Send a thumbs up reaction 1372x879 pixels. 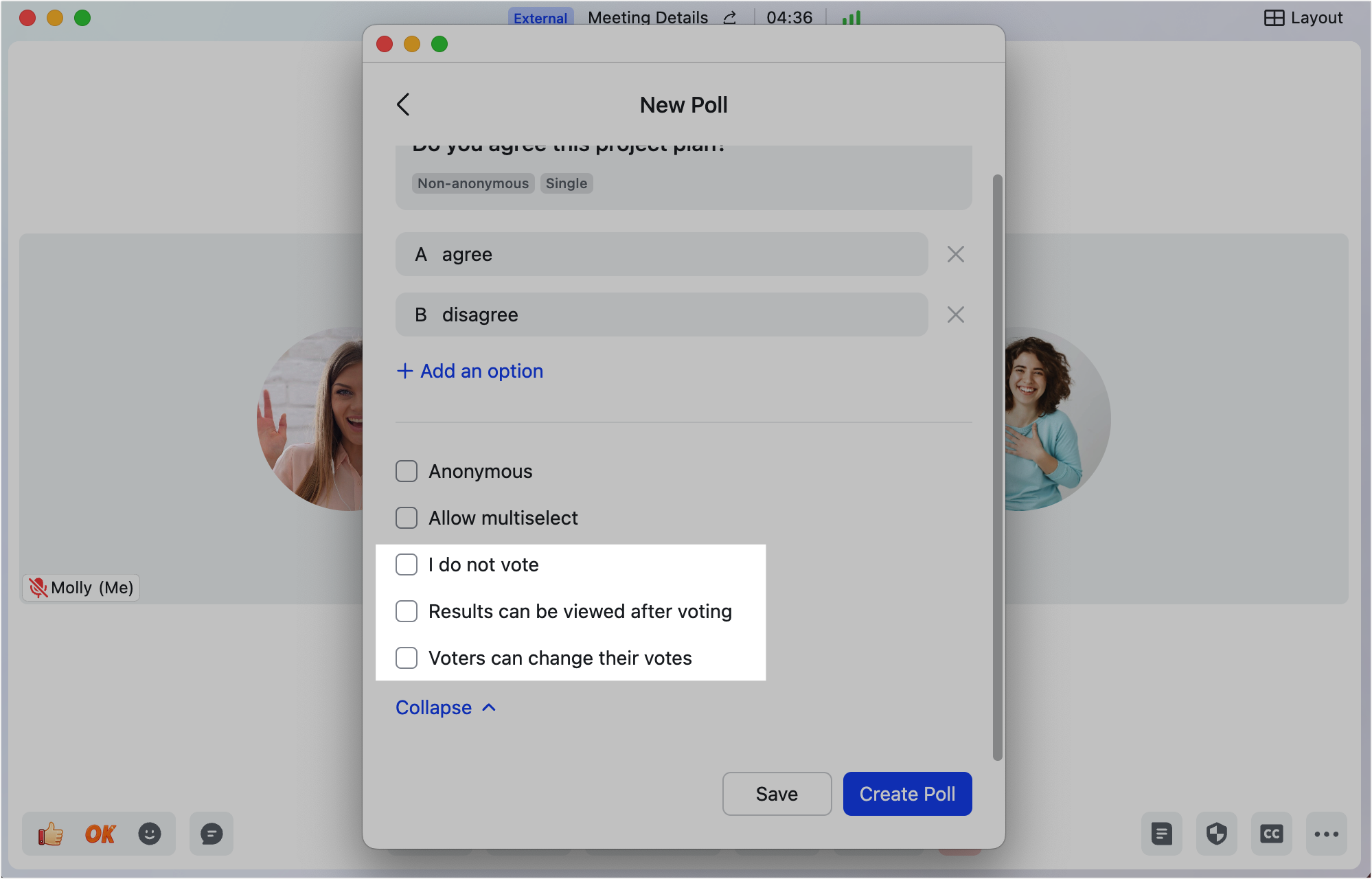[x=49, y=834]
